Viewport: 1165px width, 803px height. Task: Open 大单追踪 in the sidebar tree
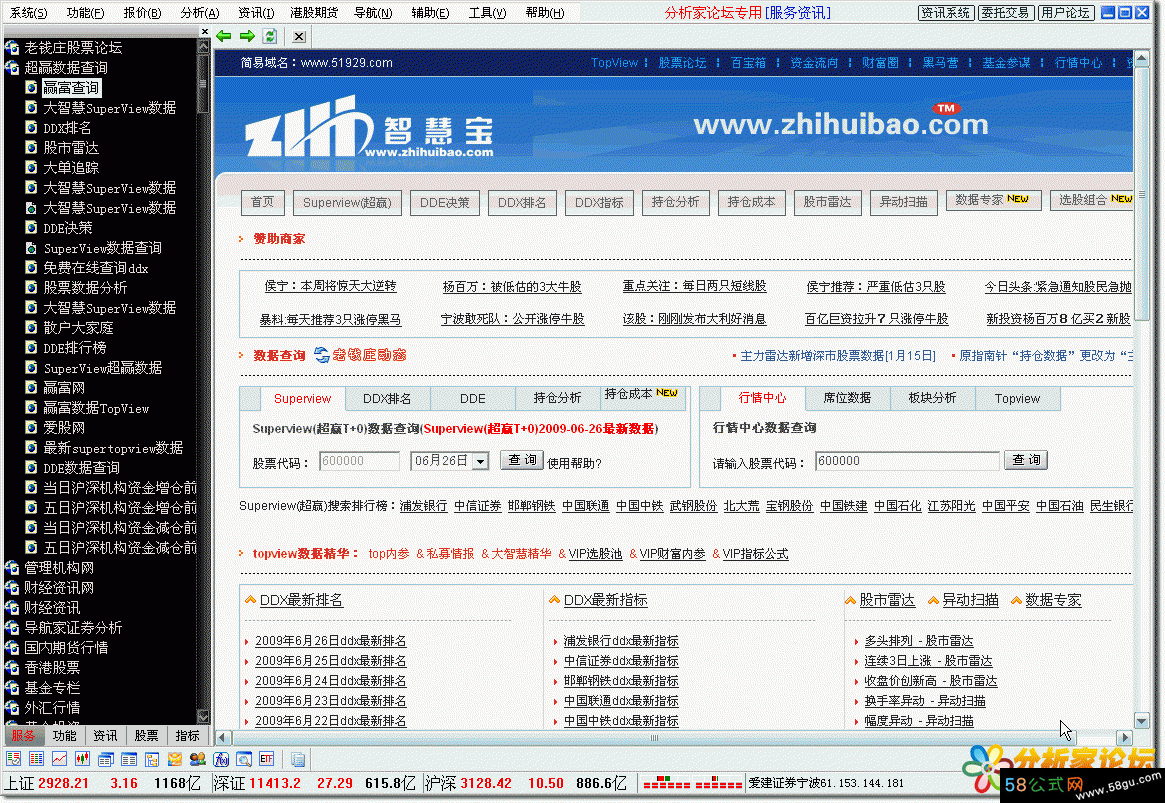(x=71, y=169)
